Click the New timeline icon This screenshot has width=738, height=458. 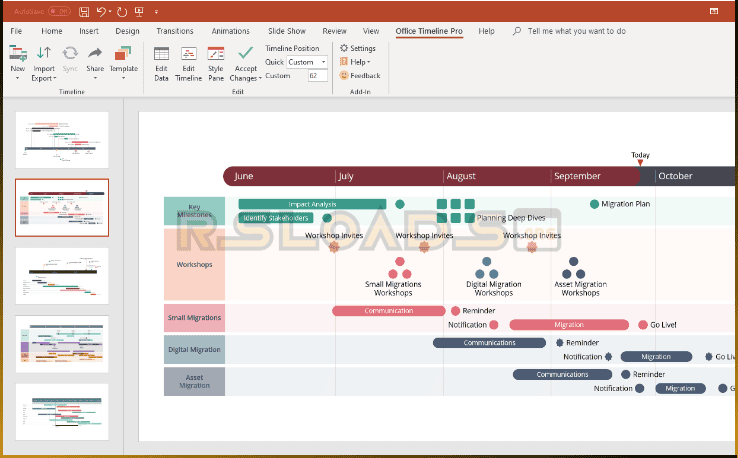pos(17,53)
